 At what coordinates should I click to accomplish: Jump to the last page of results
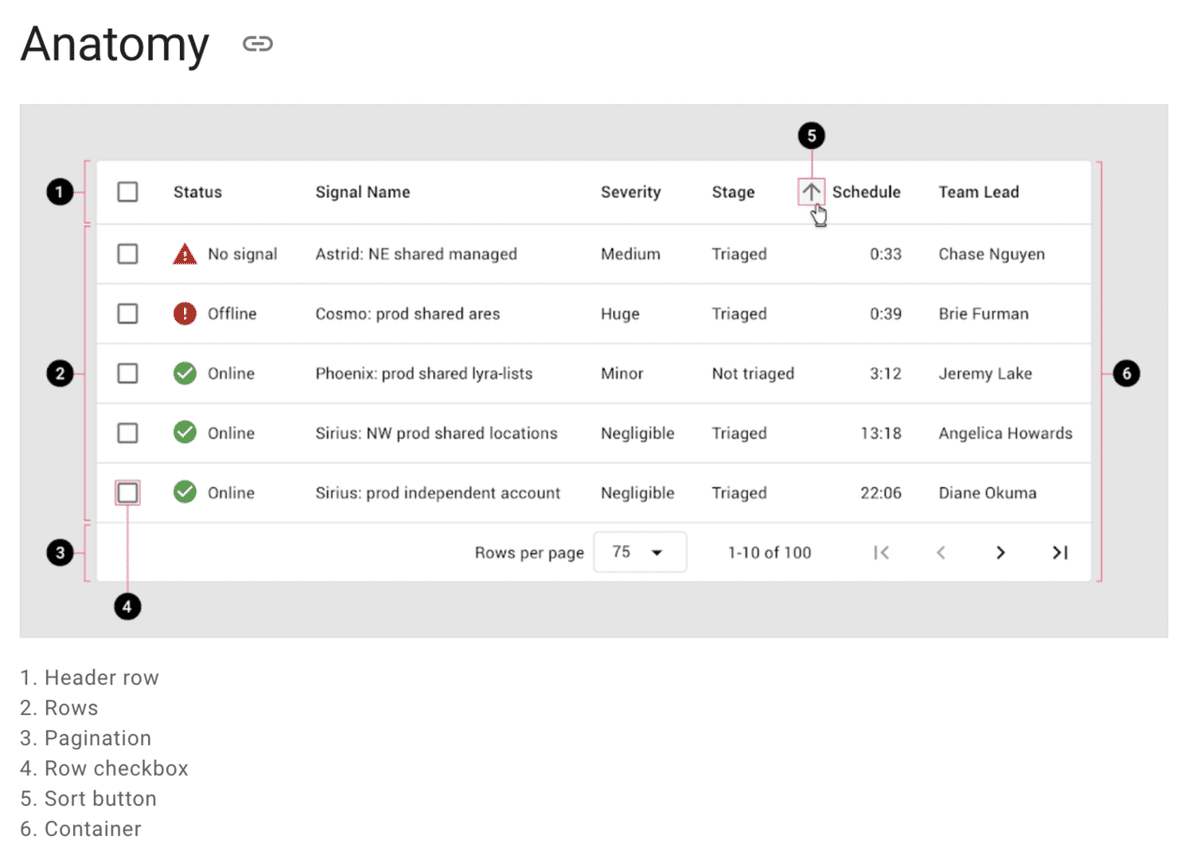click(x=1060, y=552)
